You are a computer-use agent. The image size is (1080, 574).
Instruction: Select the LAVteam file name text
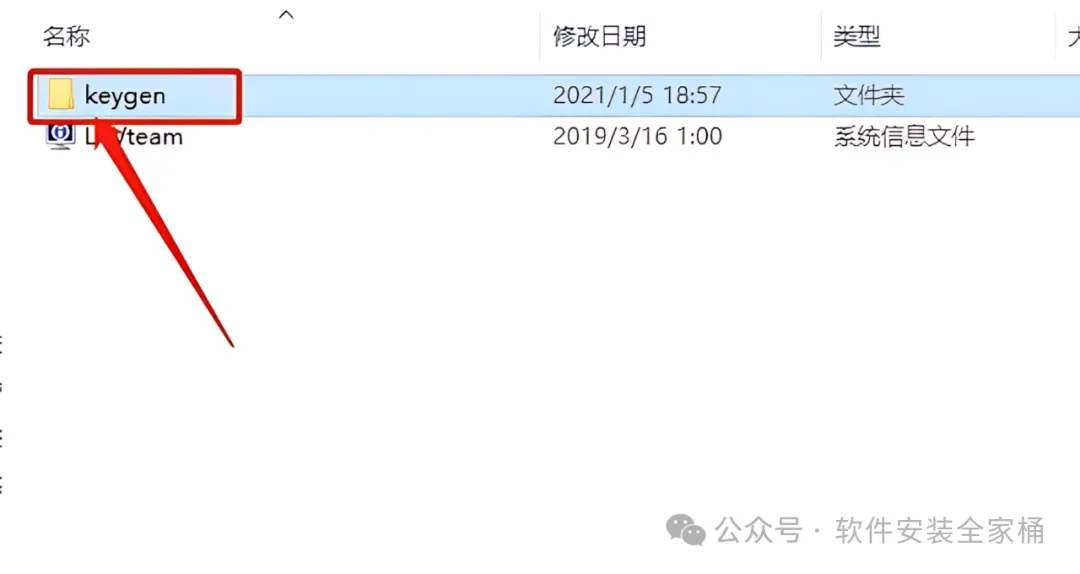[x=134, y=136]
